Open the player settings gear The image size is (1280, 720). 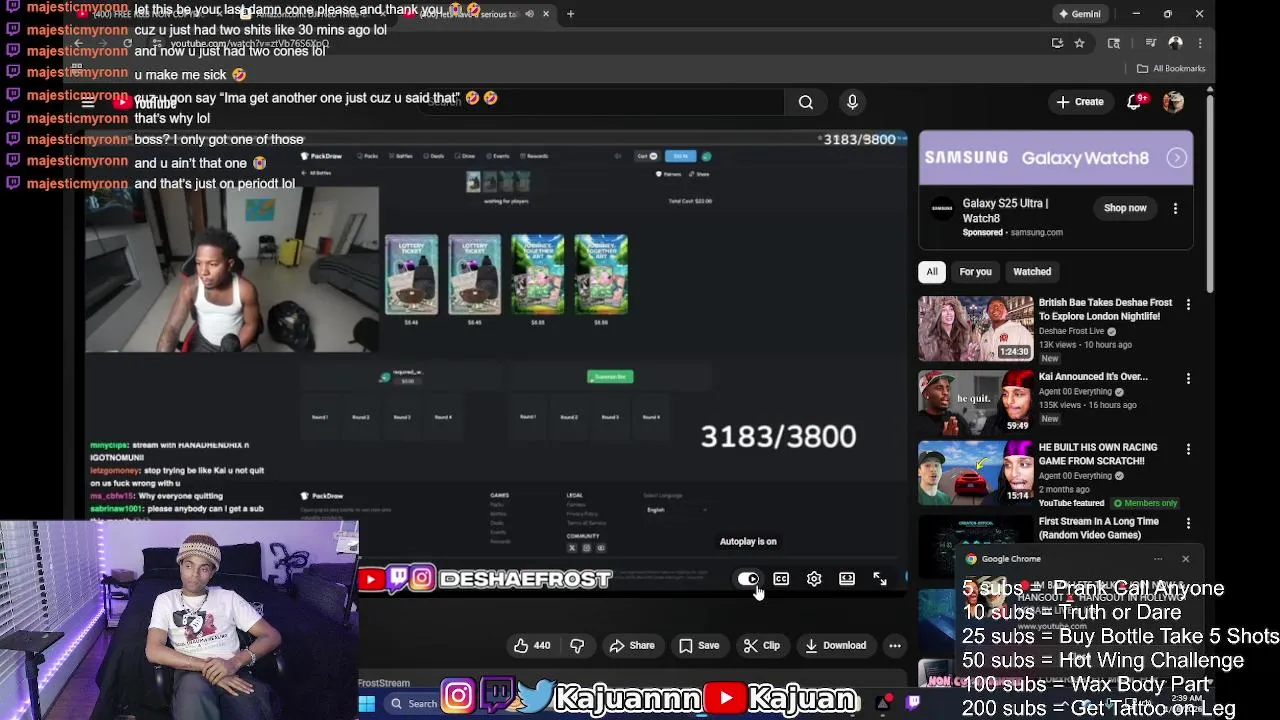[x=814, y=579]
